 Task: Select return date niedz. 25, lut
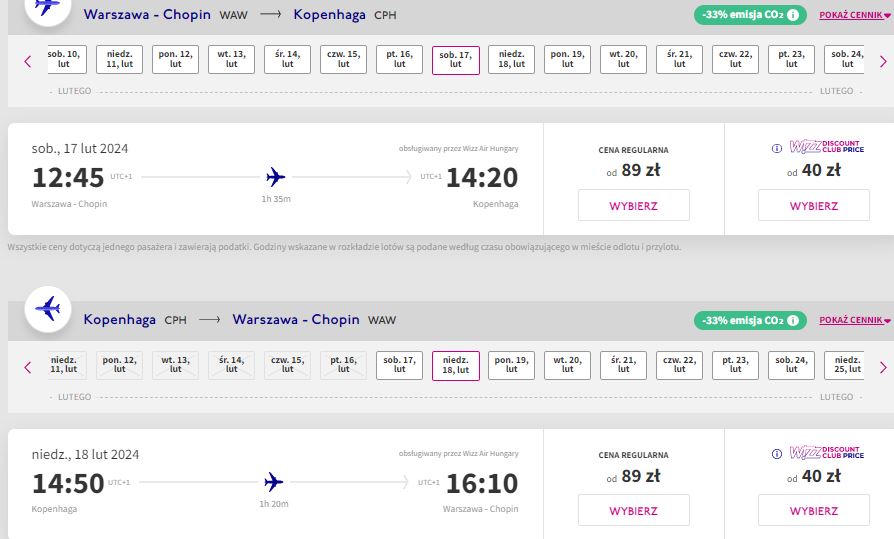point(844,365)
